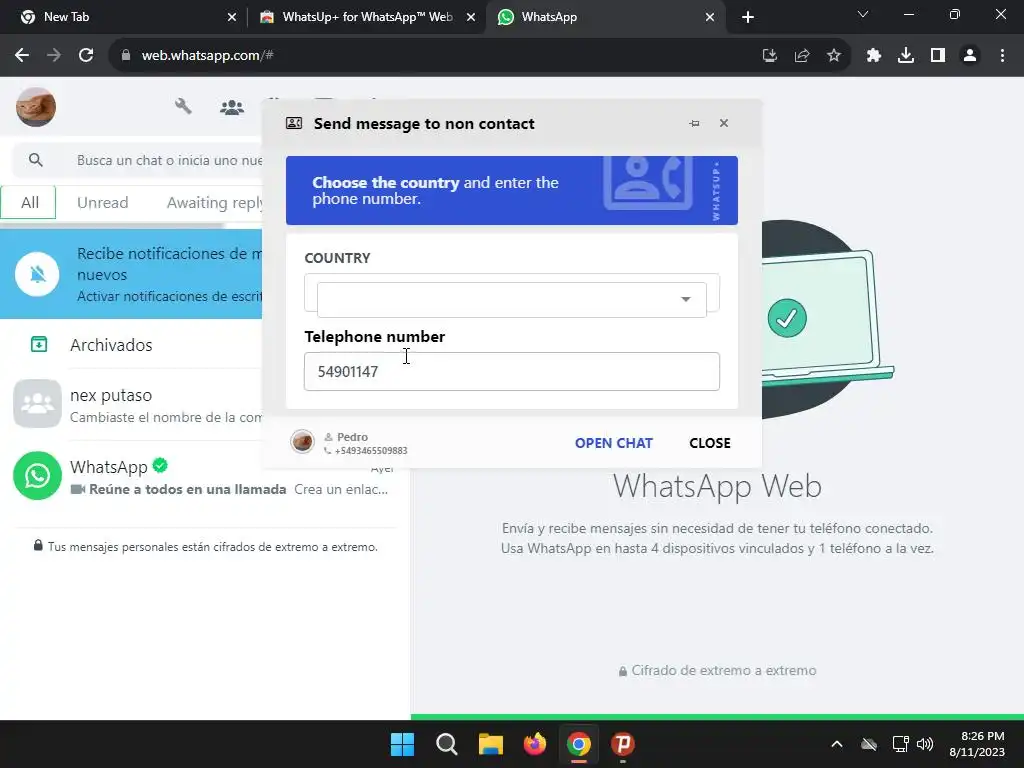The image size is (1024, 768).
Task: Click the verified badge next to WhatsApp
Action: click(160, 466)
